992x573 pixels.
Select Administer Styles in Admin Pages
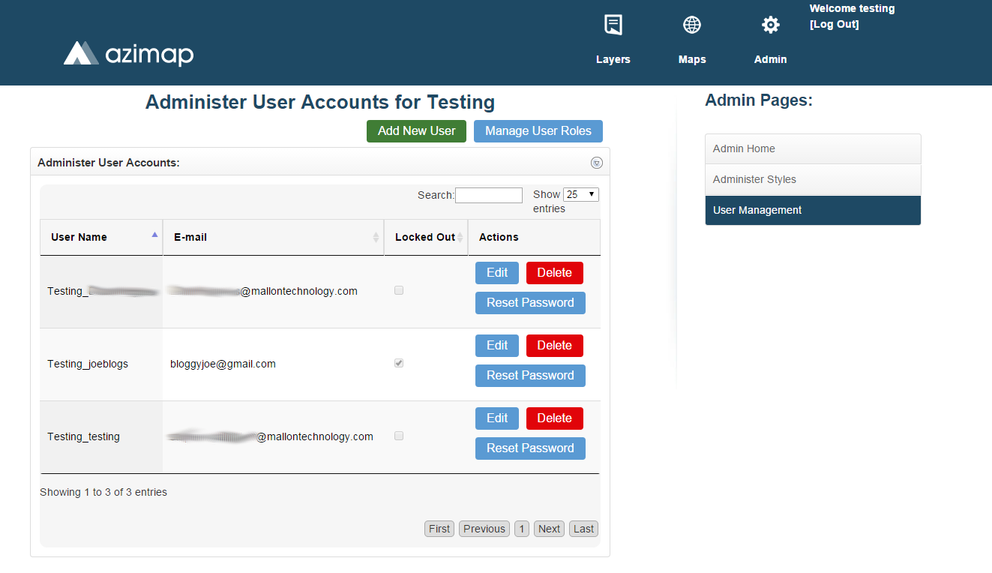click(x=812, y=180)
